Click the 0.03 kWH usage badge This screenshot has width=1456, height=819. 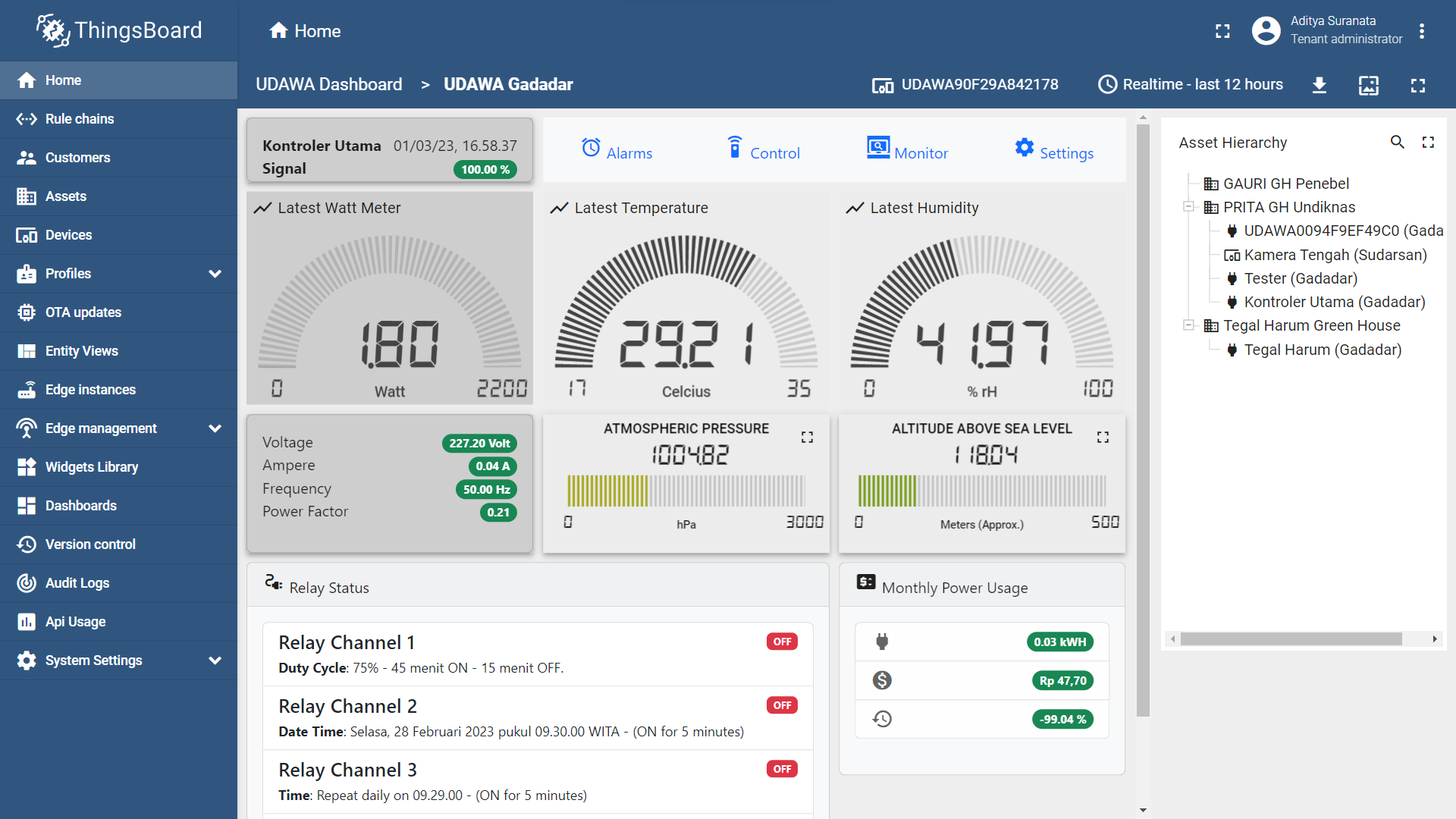[1059, 642]
